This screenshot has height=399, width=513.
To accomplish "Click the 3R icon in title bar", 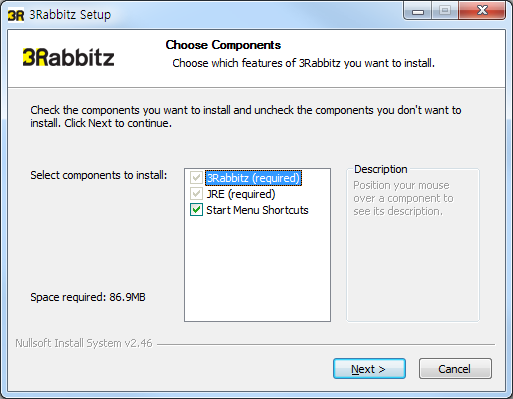I will coord(16,15).
